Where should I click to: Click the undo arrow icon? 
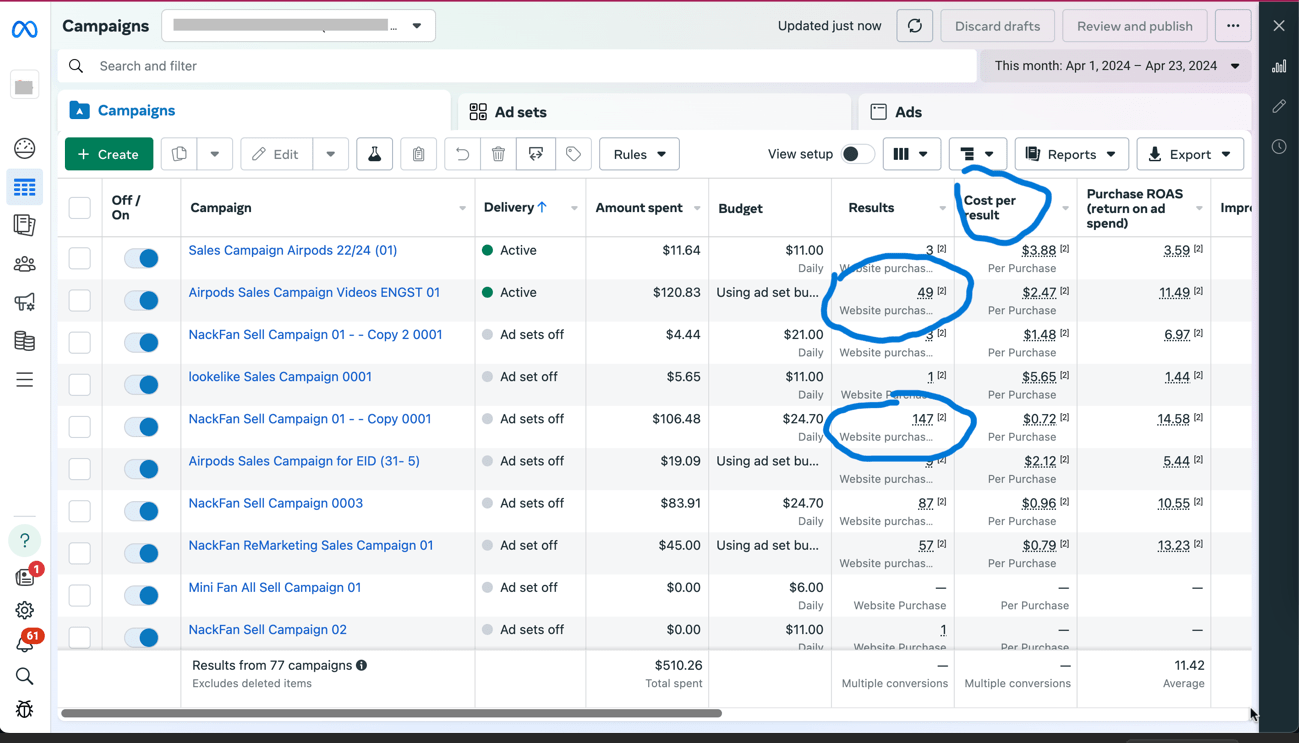tap(462, 154)
